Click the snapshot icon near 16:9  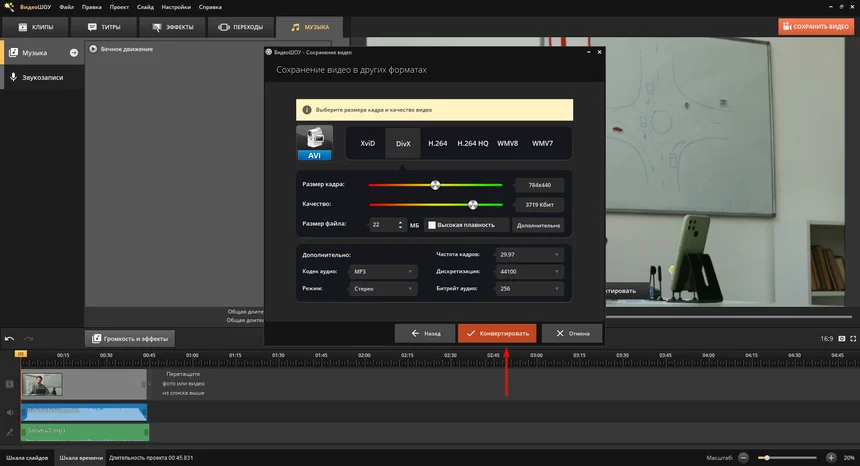pos(842,339)
